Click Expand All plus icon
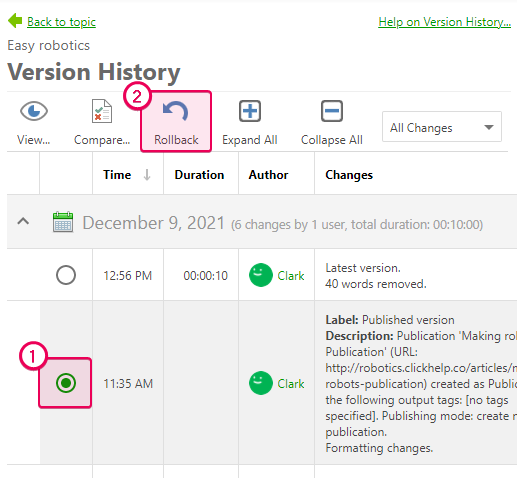 point(250,111)
